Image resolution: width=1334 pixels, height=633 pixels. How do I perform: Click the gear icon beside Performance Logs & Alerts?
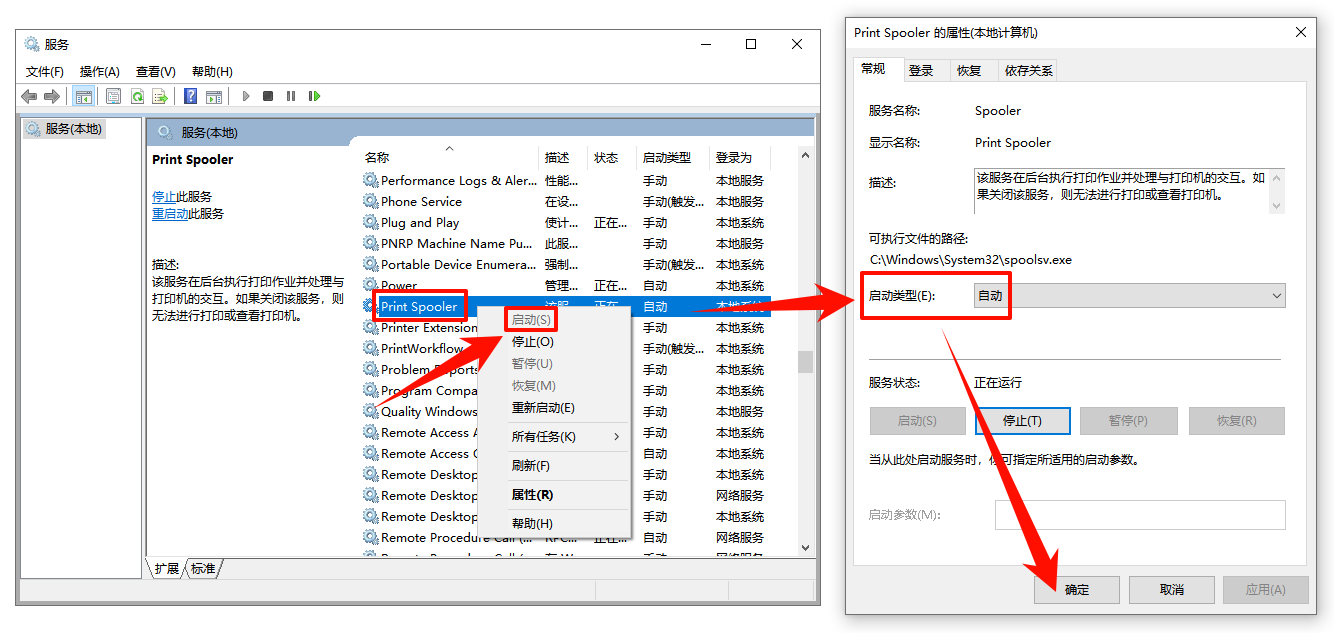(371, 180)
